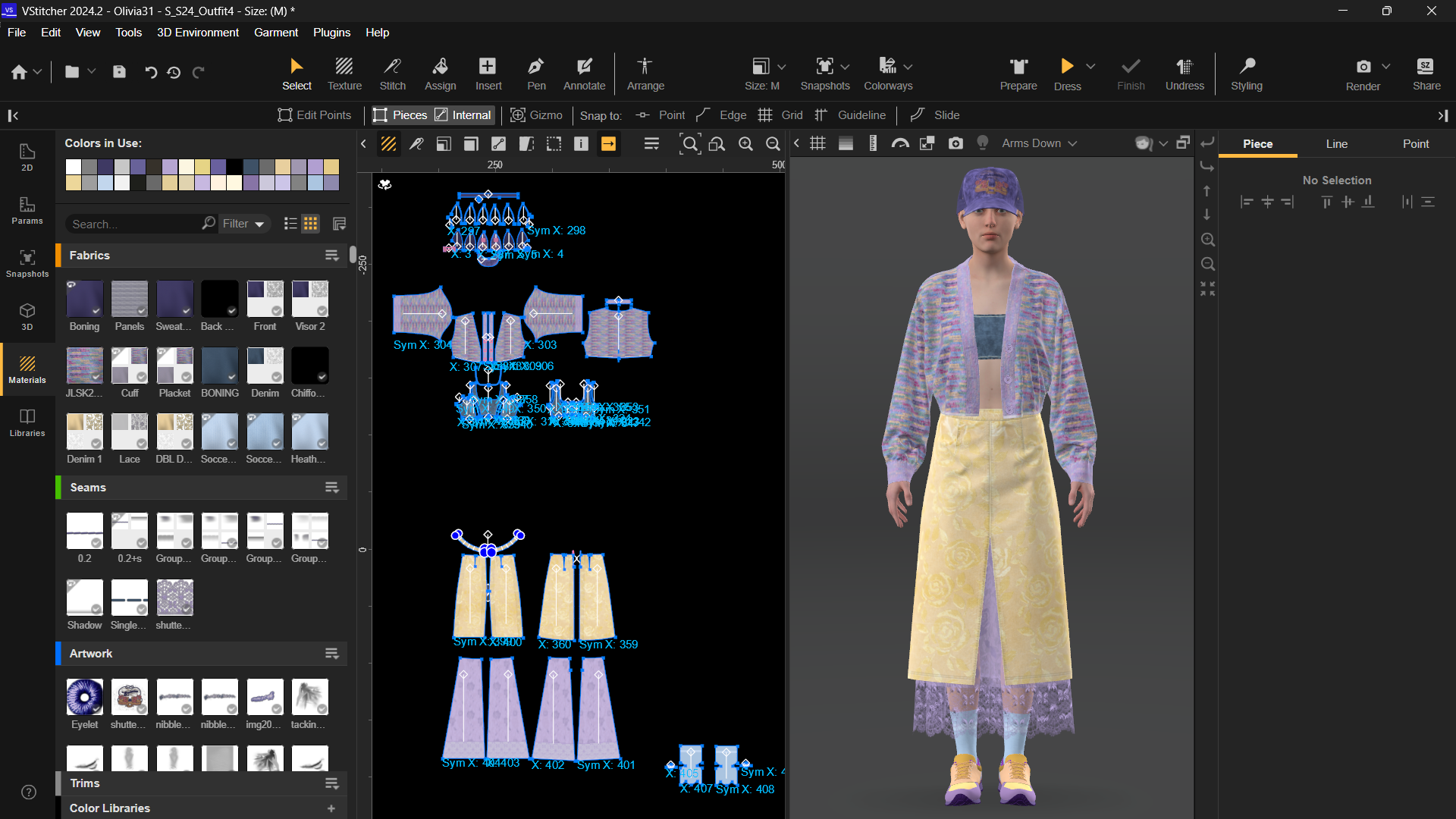
Task: Open the Snapshots panel in the left sidebar
Action: [x=27, y=263]
